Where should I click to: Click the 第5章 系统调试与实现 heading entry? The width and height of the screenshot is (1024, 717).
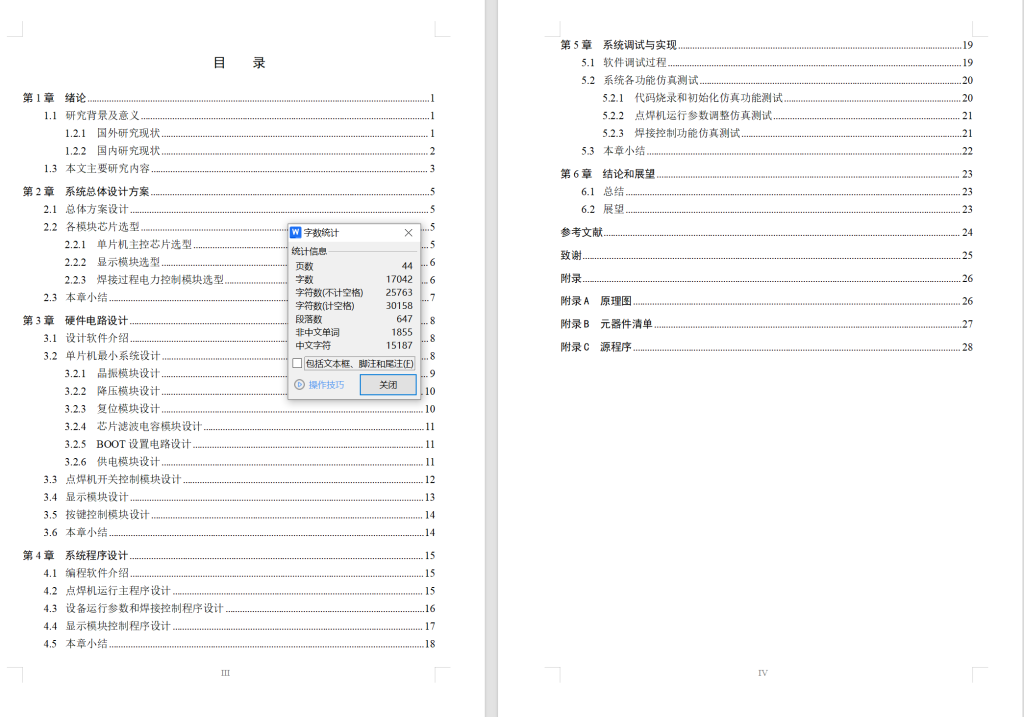pos(616,44)
